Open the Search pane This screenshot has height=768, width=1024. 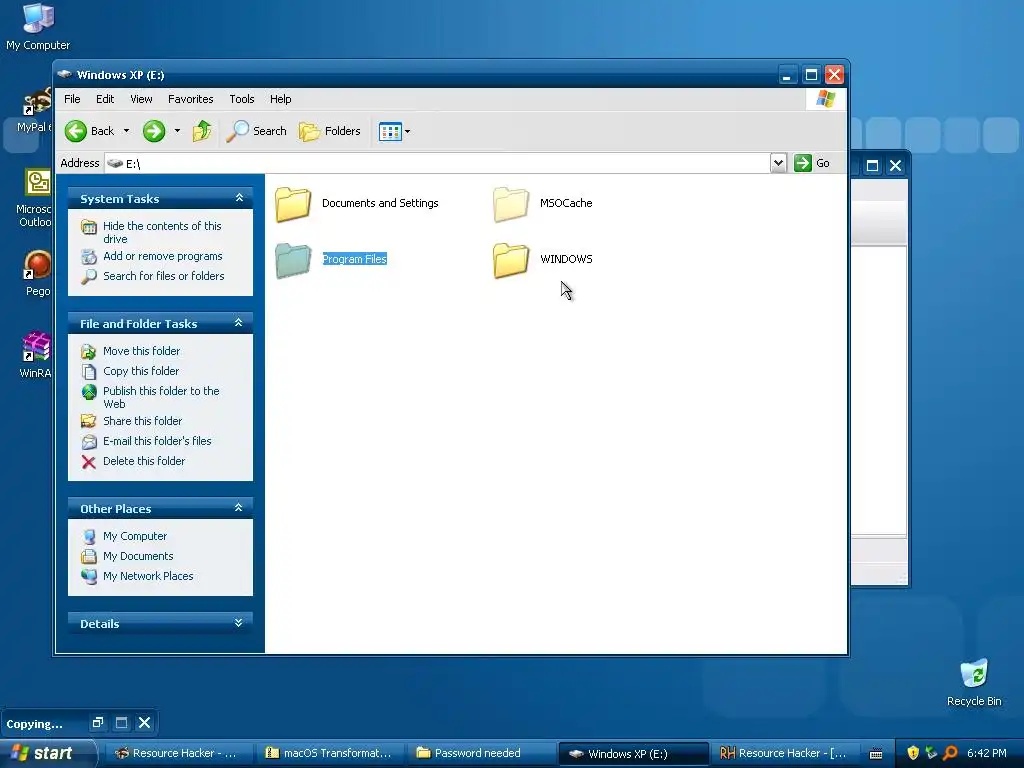pos(256,131)
